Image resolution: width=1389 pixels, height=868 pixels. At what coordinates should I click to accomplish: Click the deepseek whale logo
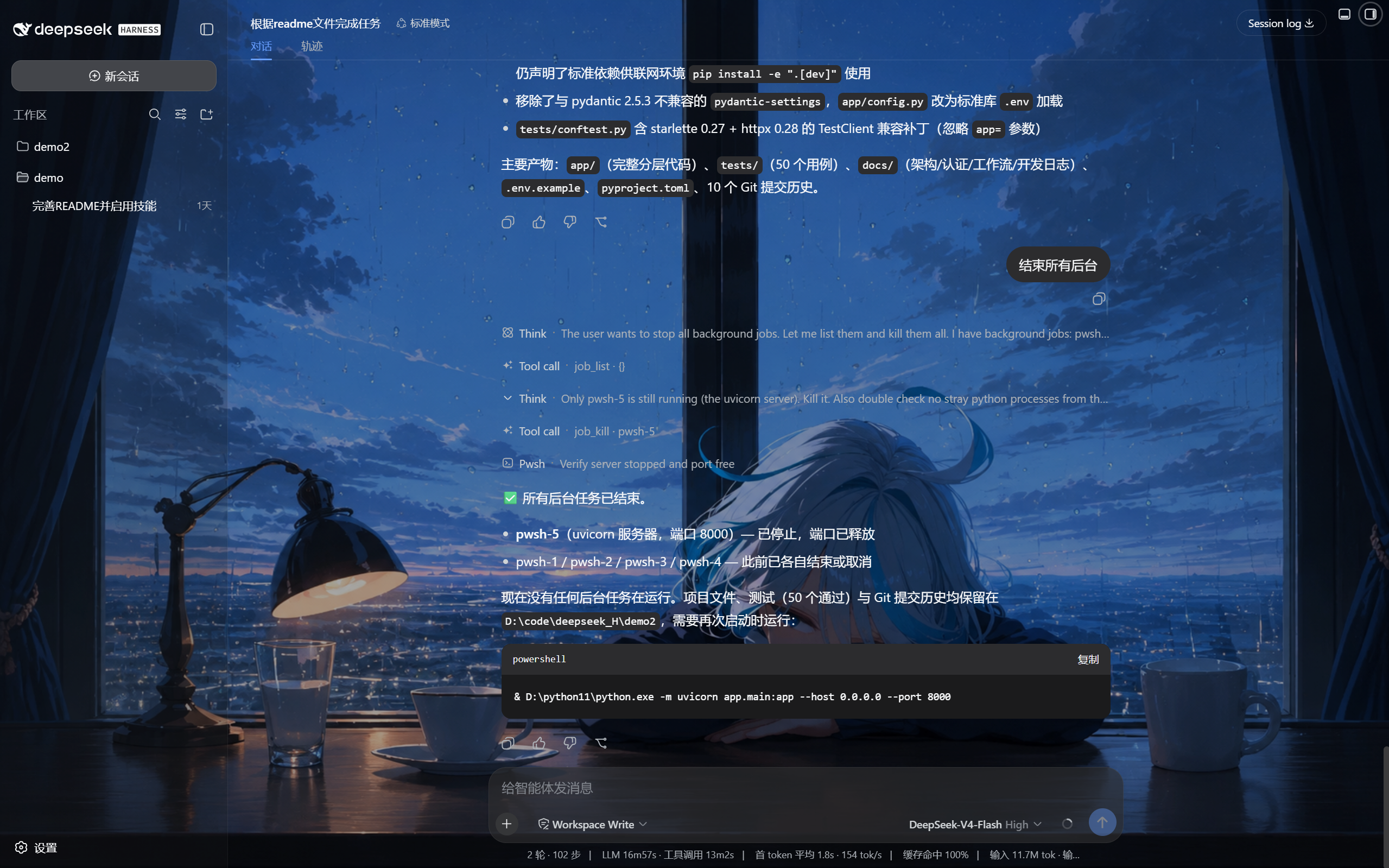[x=22, y=29]
